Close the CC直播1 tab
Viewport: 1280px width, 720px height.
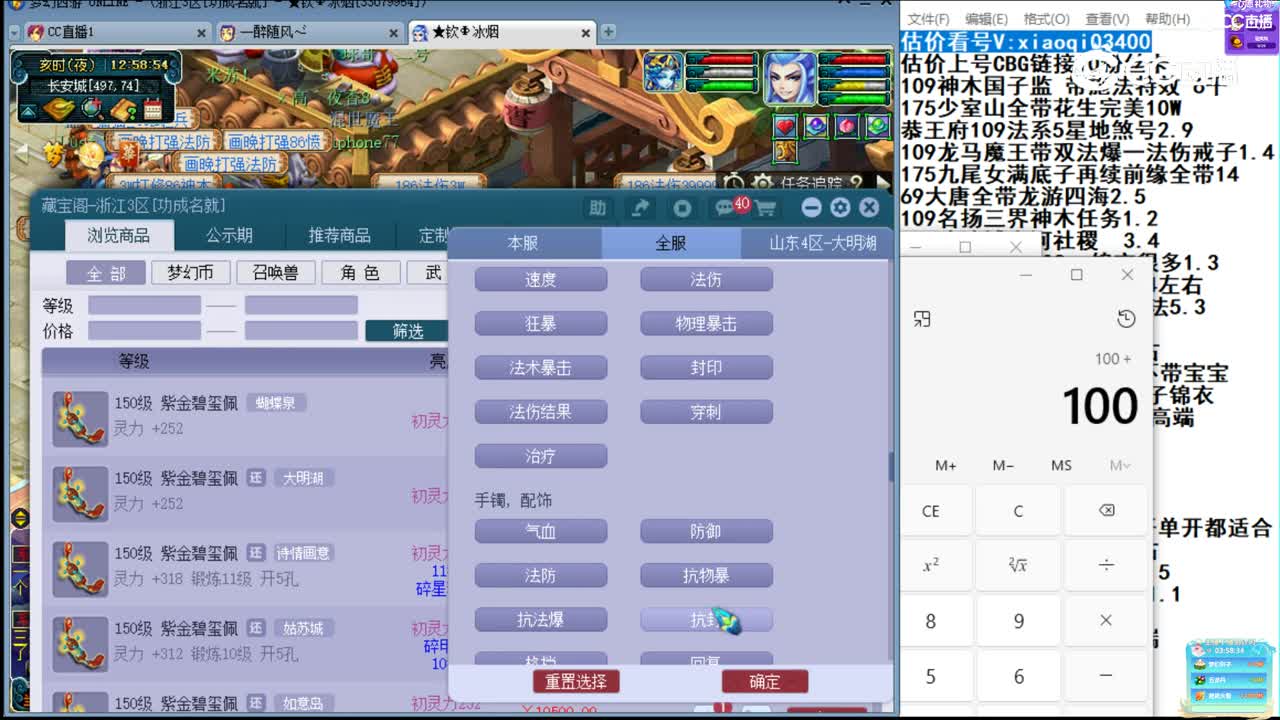201,33
